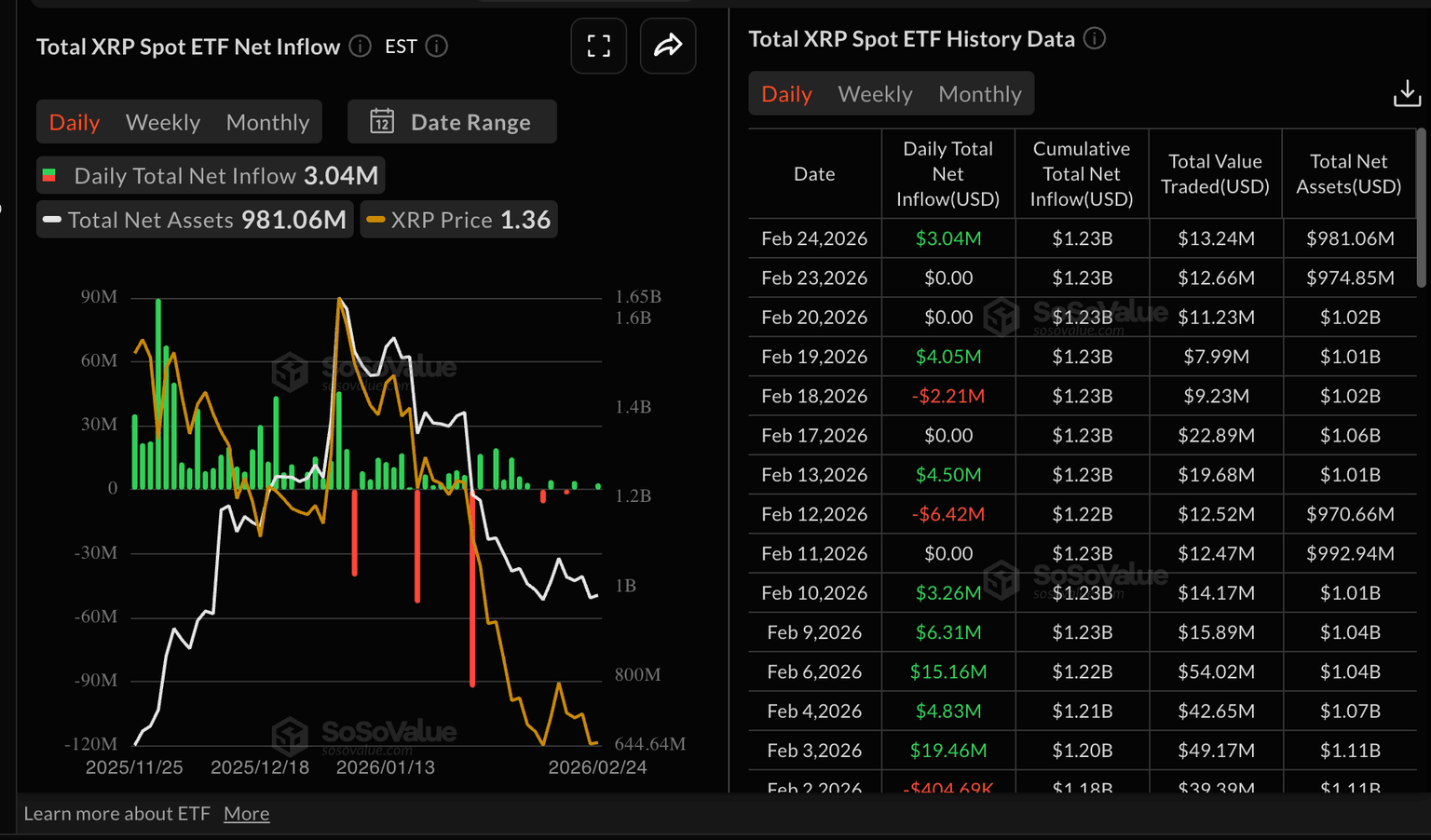Click info icon beside ETF History Data title

[x=1095, y=38]
